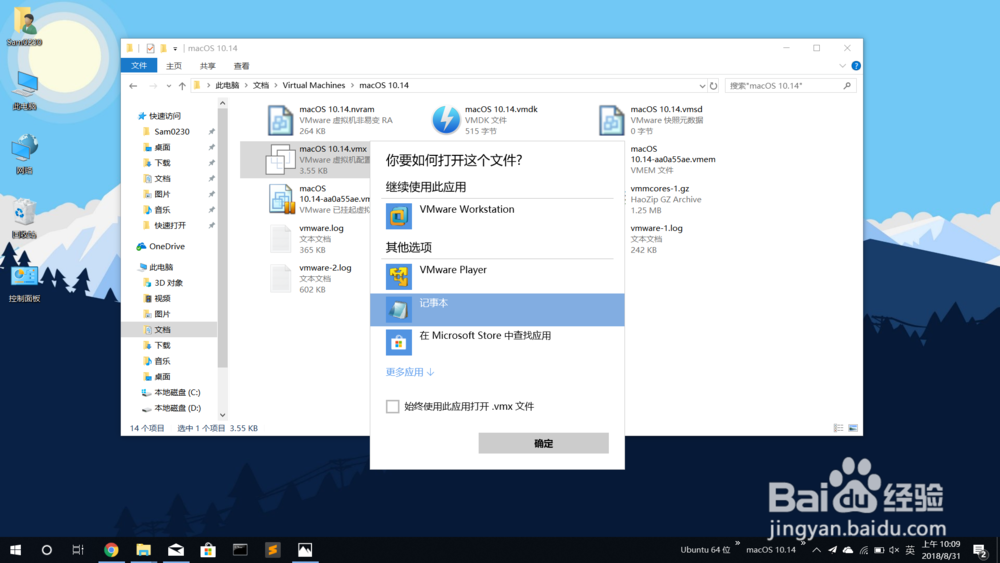This screenshot has width=1000, height=563.
Task: Open Sam0230 in quick access
Action: click(x=172, y=131)
